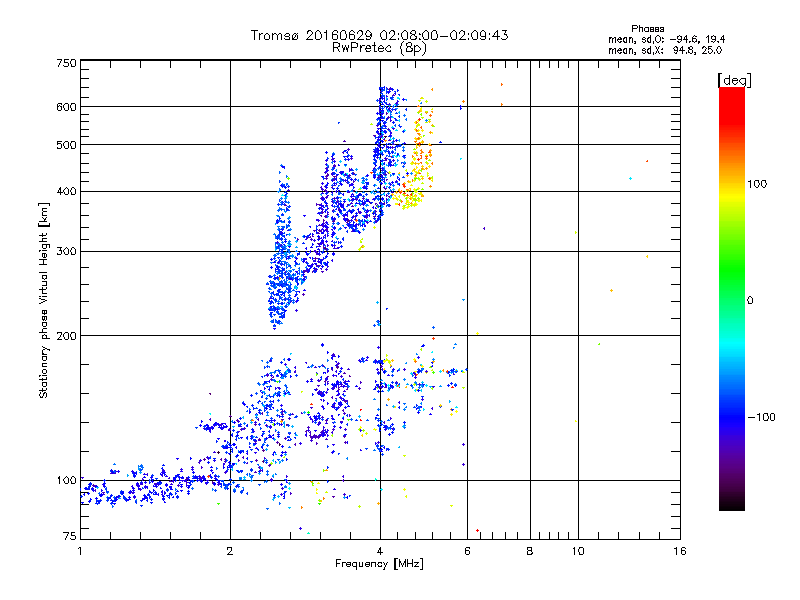Click the colorbar tick label '0'
Viewport: 800px width, 600px height.
pyautogui.click(x=750, y=301)
